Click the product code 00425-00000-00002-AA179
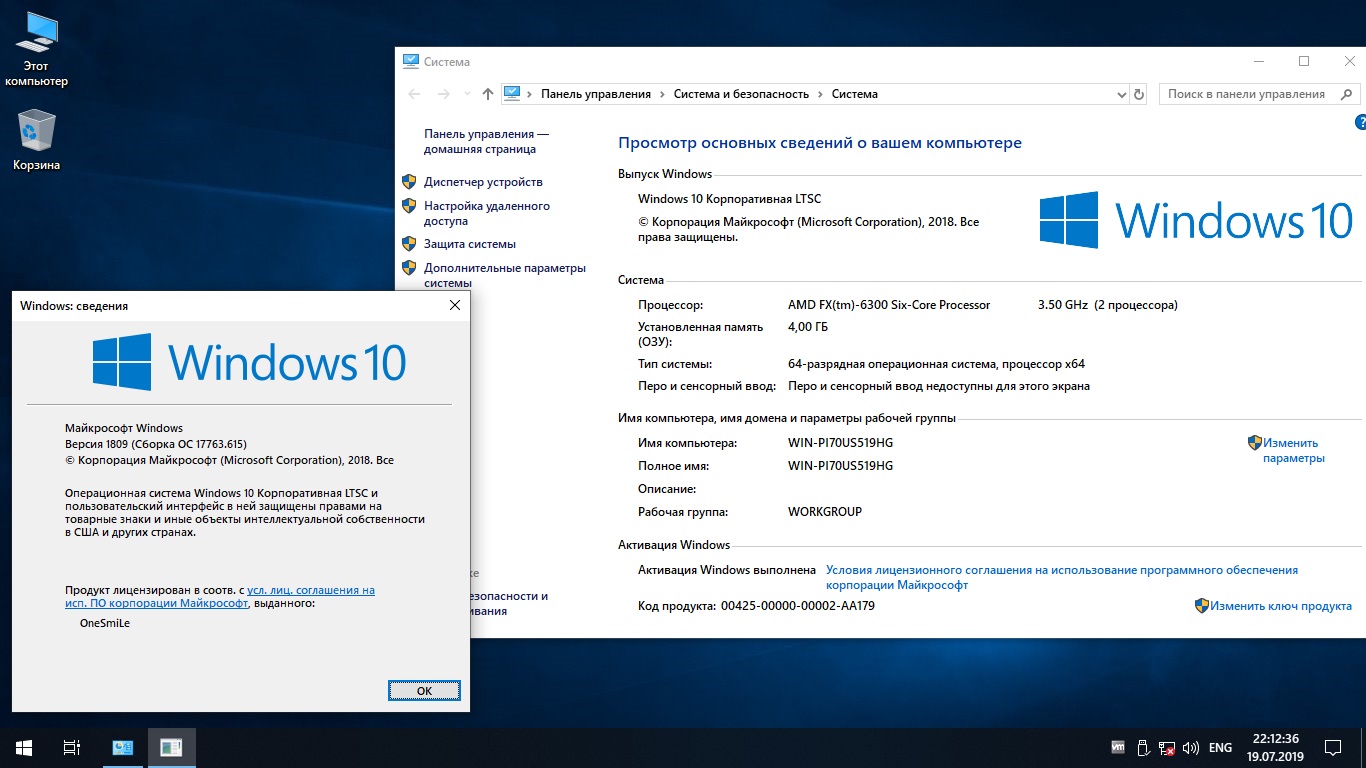Image resolution: width=1366 pixels, height=768 pixels. pyautogui.click(x=798, y=606)
